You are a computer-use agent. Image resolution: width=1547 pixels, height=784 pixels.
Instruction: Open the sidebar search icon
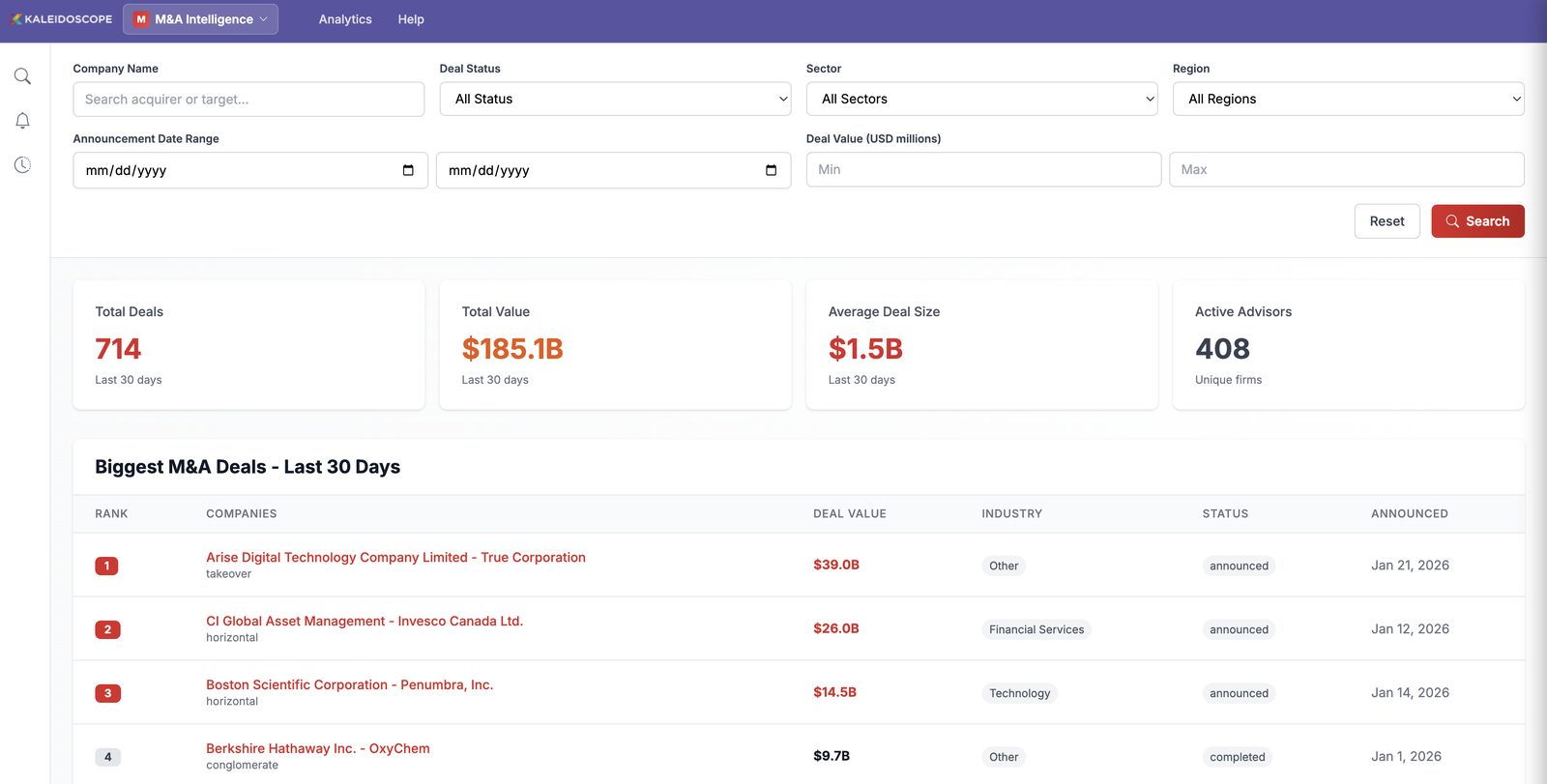click(22, 76)
